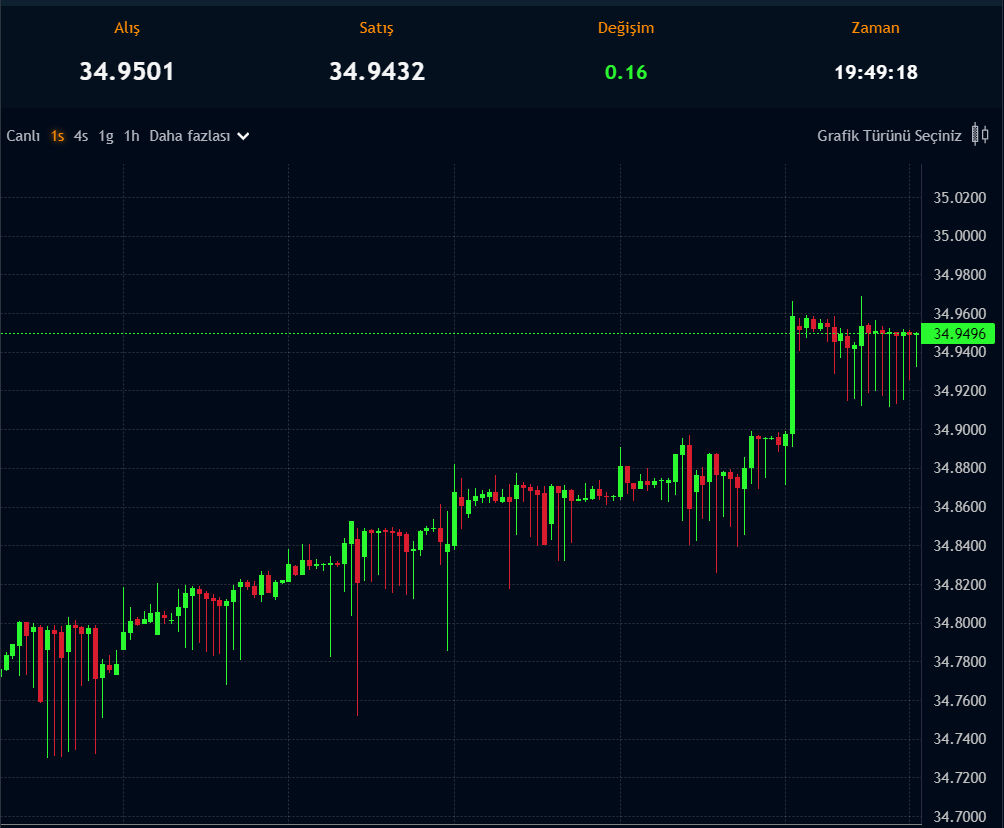Image resolution: width=1004 pixels, height=828 pixels.
Task: Click the filled candlestick icon near Grafik Türünü Seçiniz
Action: click(975, 133)
